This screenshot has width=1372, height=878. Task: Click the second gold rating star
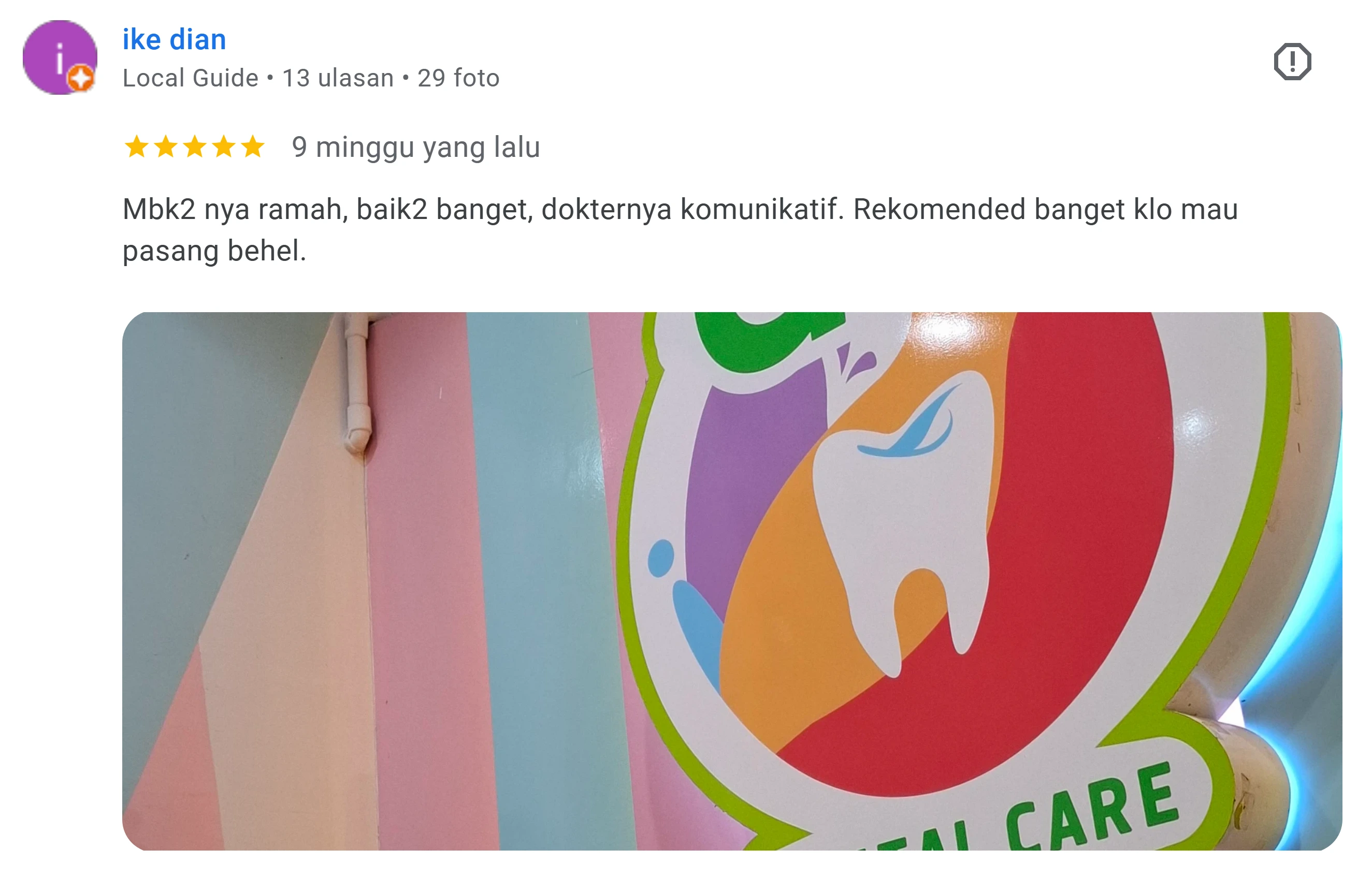pyautogui.click(x=166, y=147)
